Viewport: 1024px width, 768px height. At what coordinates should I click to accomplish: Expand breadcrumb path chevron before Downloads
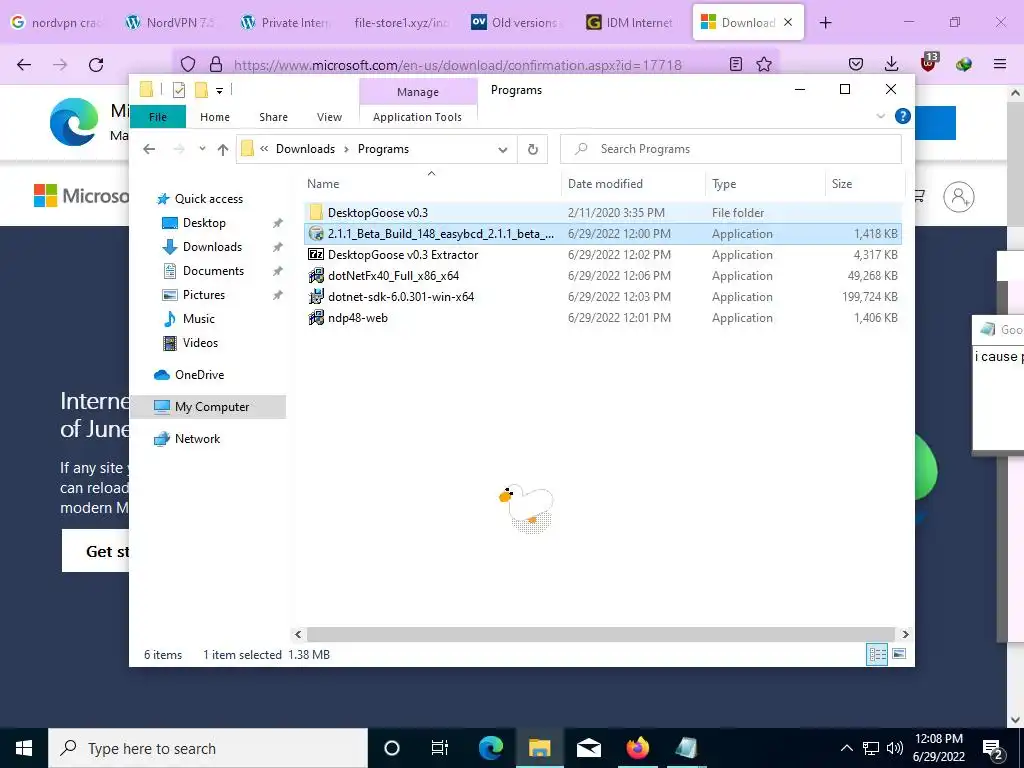click(264, 149)
